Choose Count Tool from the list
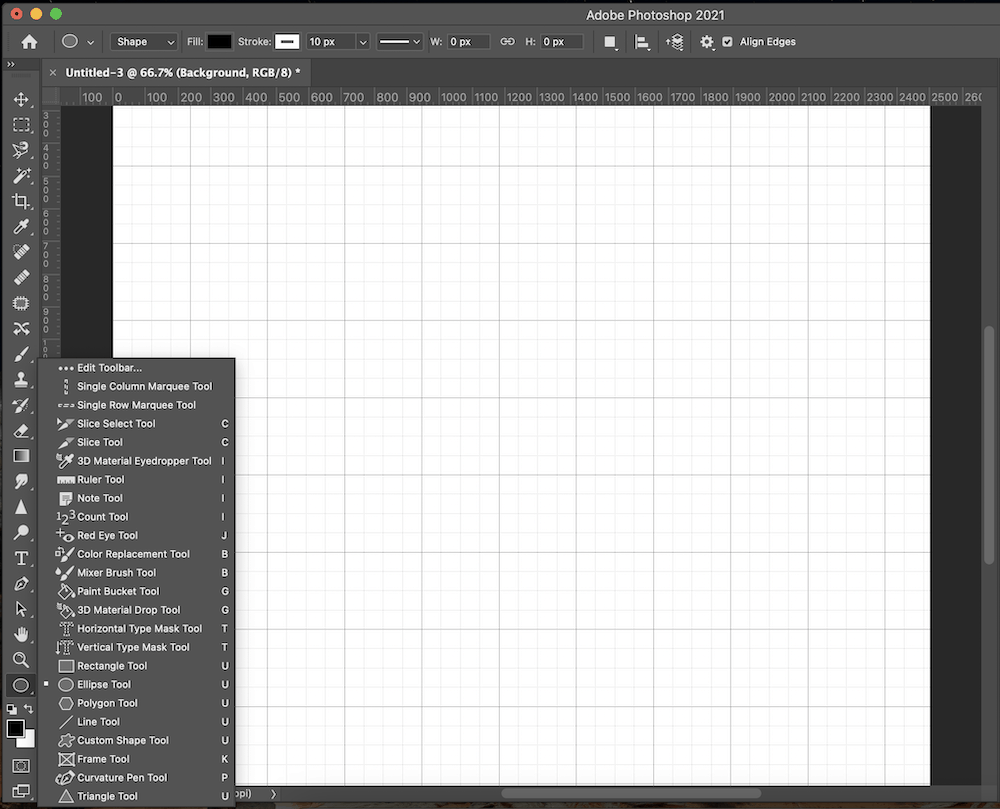 [x=136, y=517]
